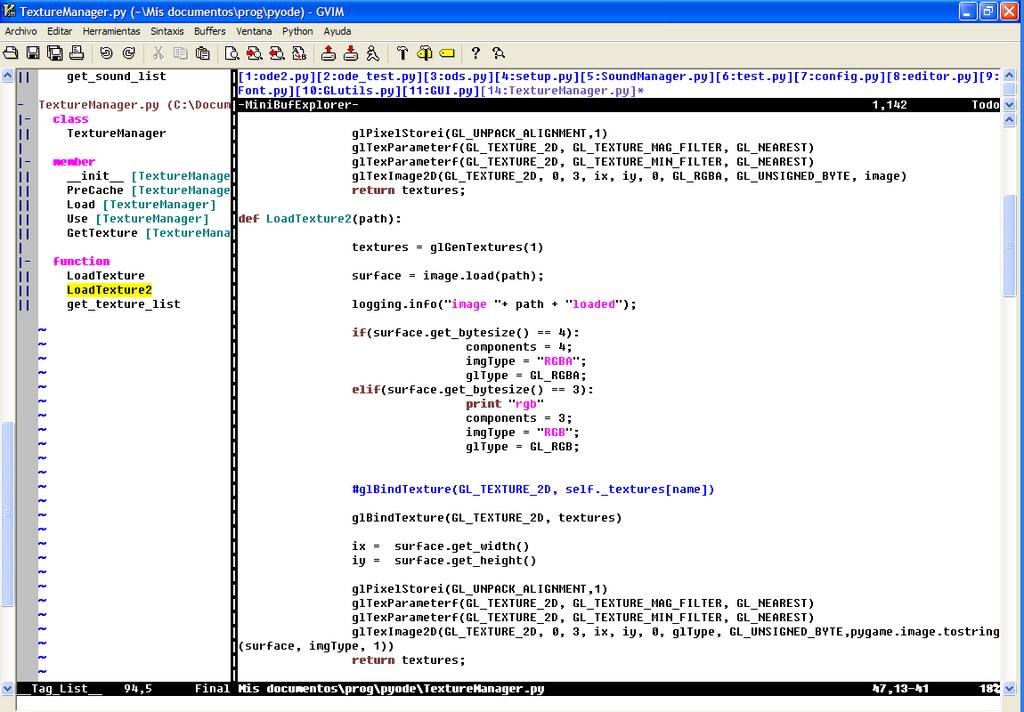
Task: Click the Make hammer icon
Action: click(402, 53)
